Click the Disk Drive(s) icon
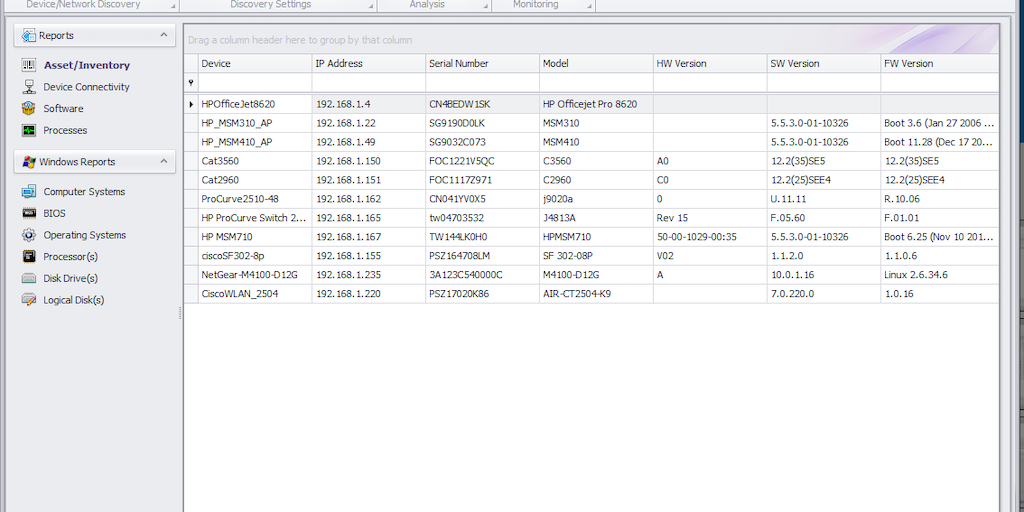The image size is (1024, 512). point(29,278)
